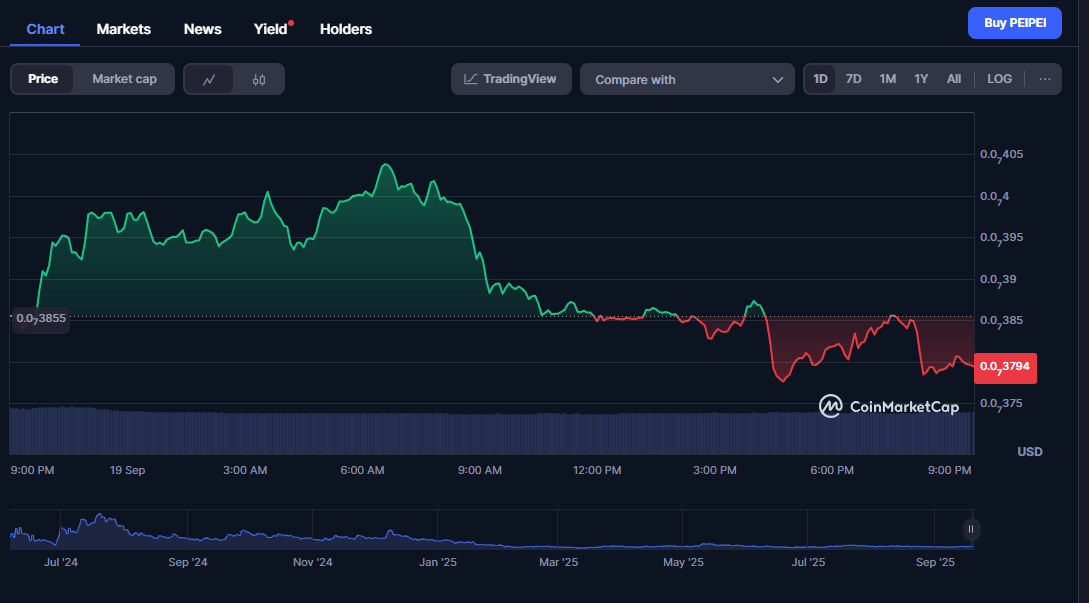Open TradingView chart mode
The image size is (1089, 603).
(x=511, y=79)
